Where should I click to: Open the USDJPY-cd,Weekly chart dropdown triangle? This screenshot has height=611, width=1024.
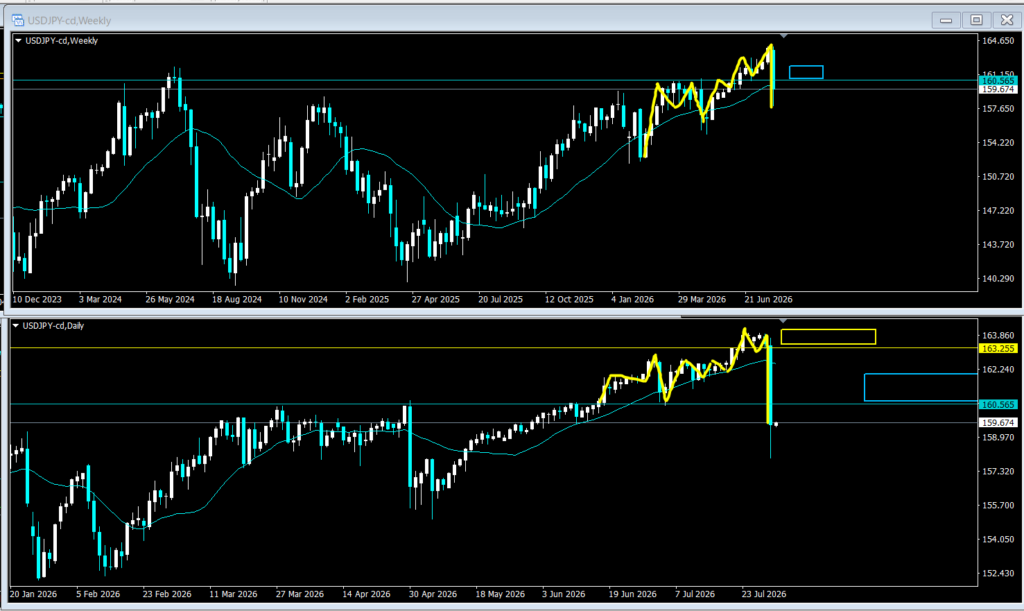[18, 40]
